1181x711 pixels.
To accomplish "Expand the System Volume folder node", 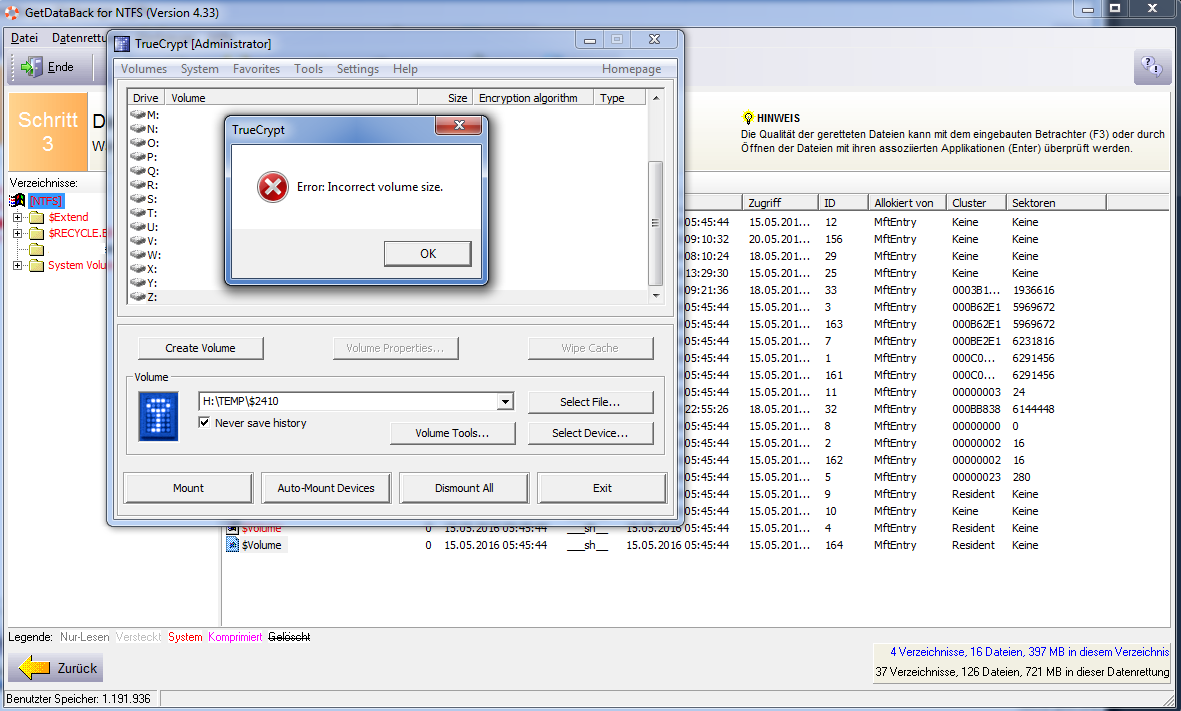I will point(17,265).
